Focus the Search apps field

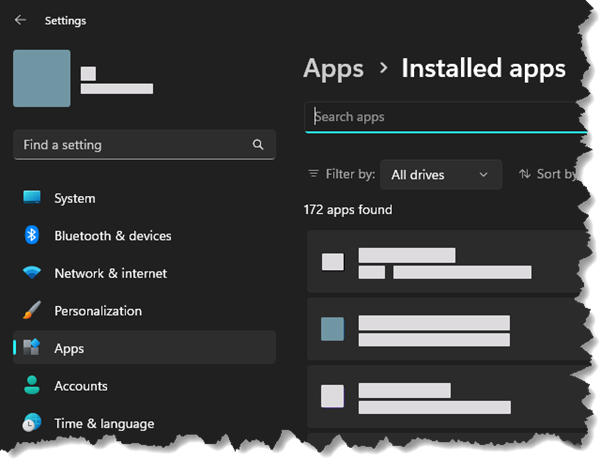(446, 117)
